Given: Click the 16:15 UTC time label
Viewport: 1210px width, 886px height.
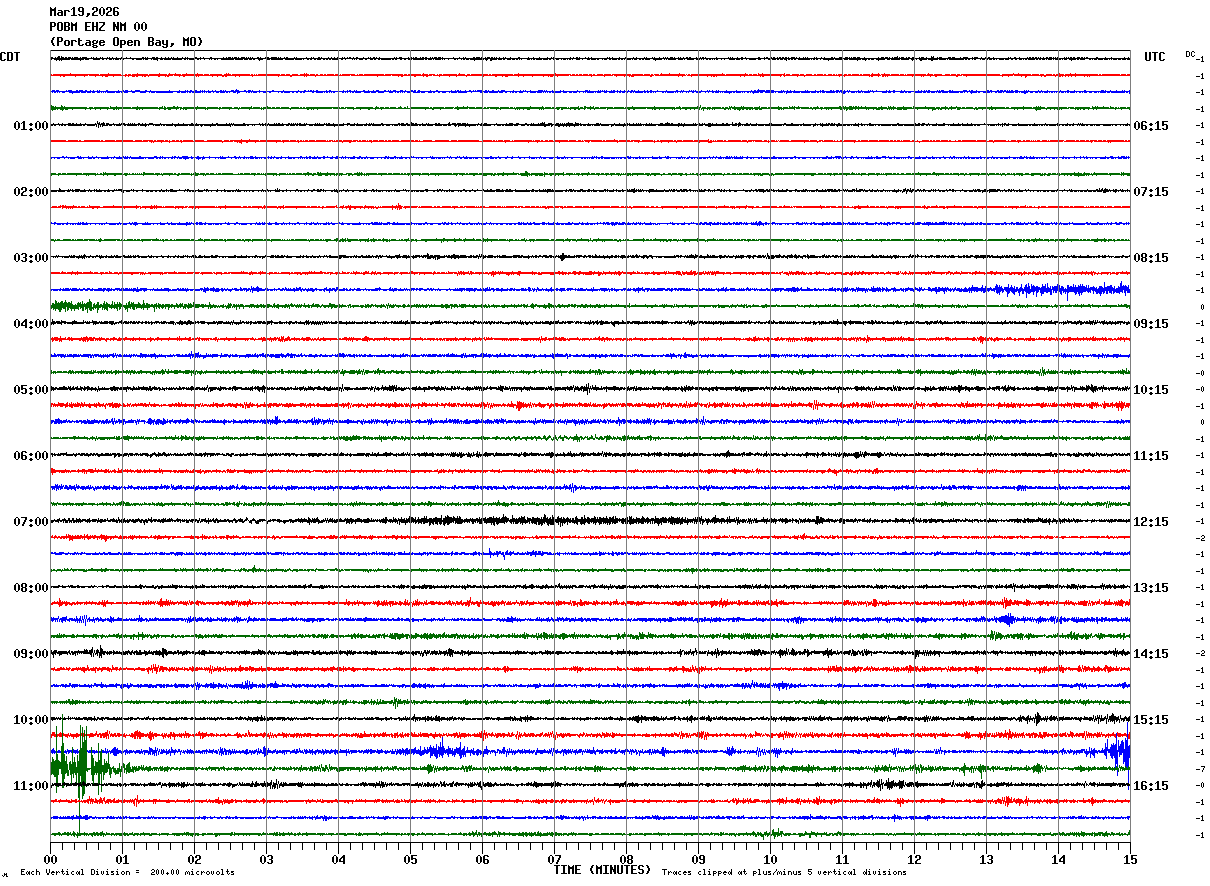Looking at the screenshot, I should 1151,786.
